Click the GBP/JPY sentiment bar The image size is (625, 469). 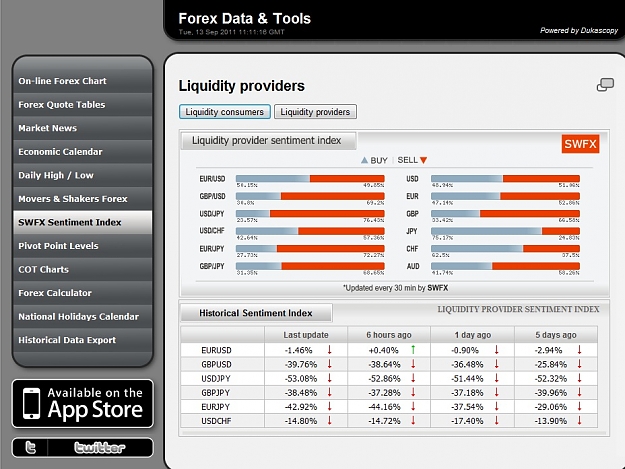(x=310, y=266)
